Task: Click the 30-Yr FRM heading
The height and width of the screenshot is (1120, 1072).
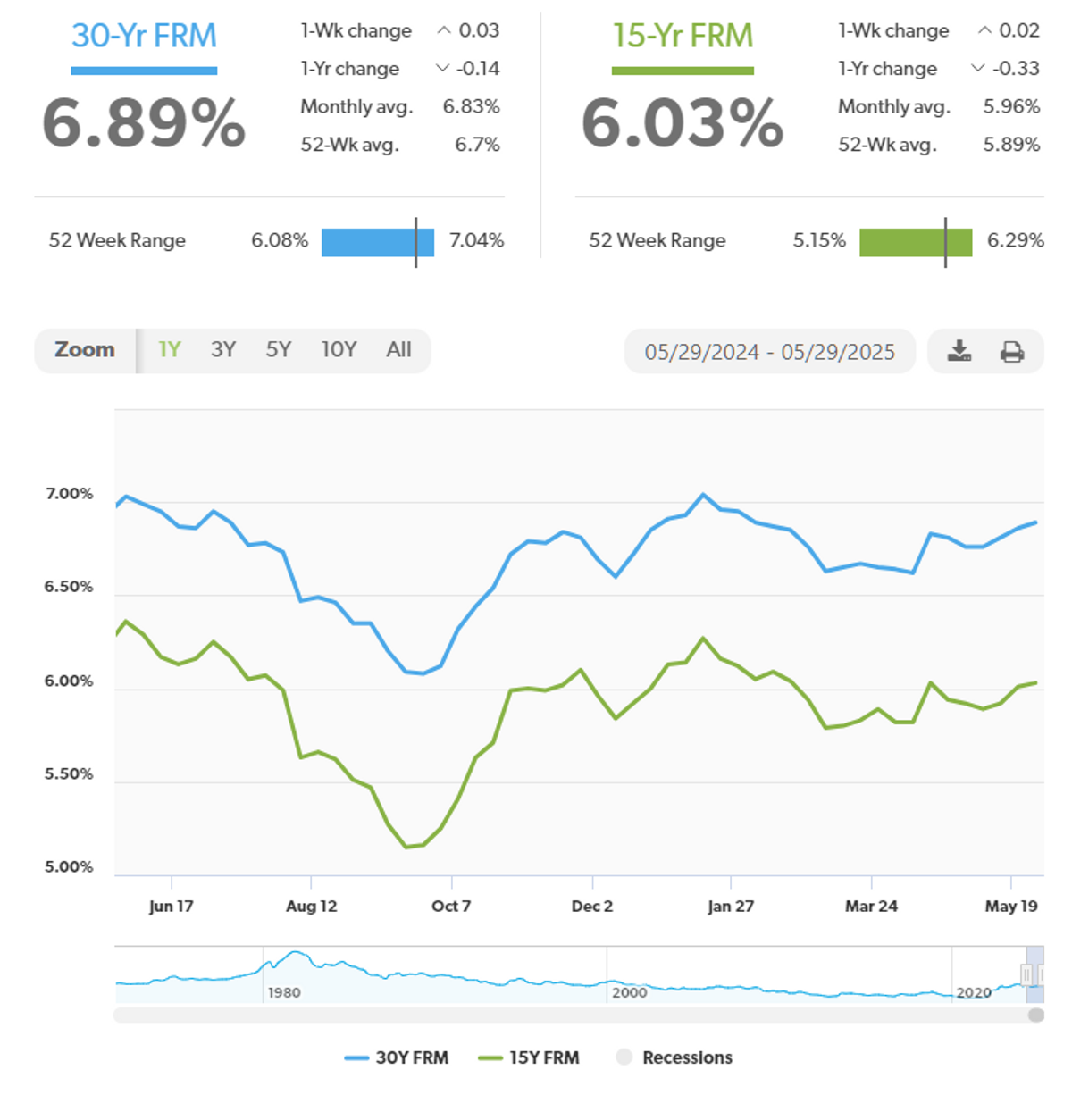Action: pos(144,36)
